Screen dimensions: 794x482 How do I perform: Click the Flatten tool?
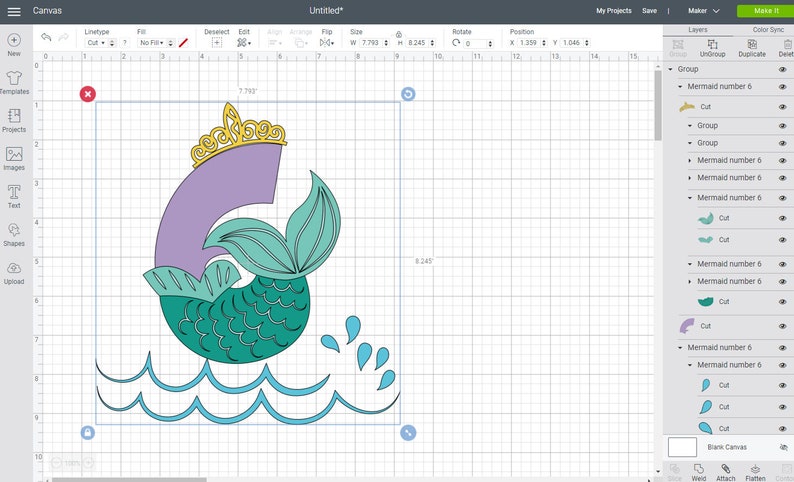click(755, 472)
